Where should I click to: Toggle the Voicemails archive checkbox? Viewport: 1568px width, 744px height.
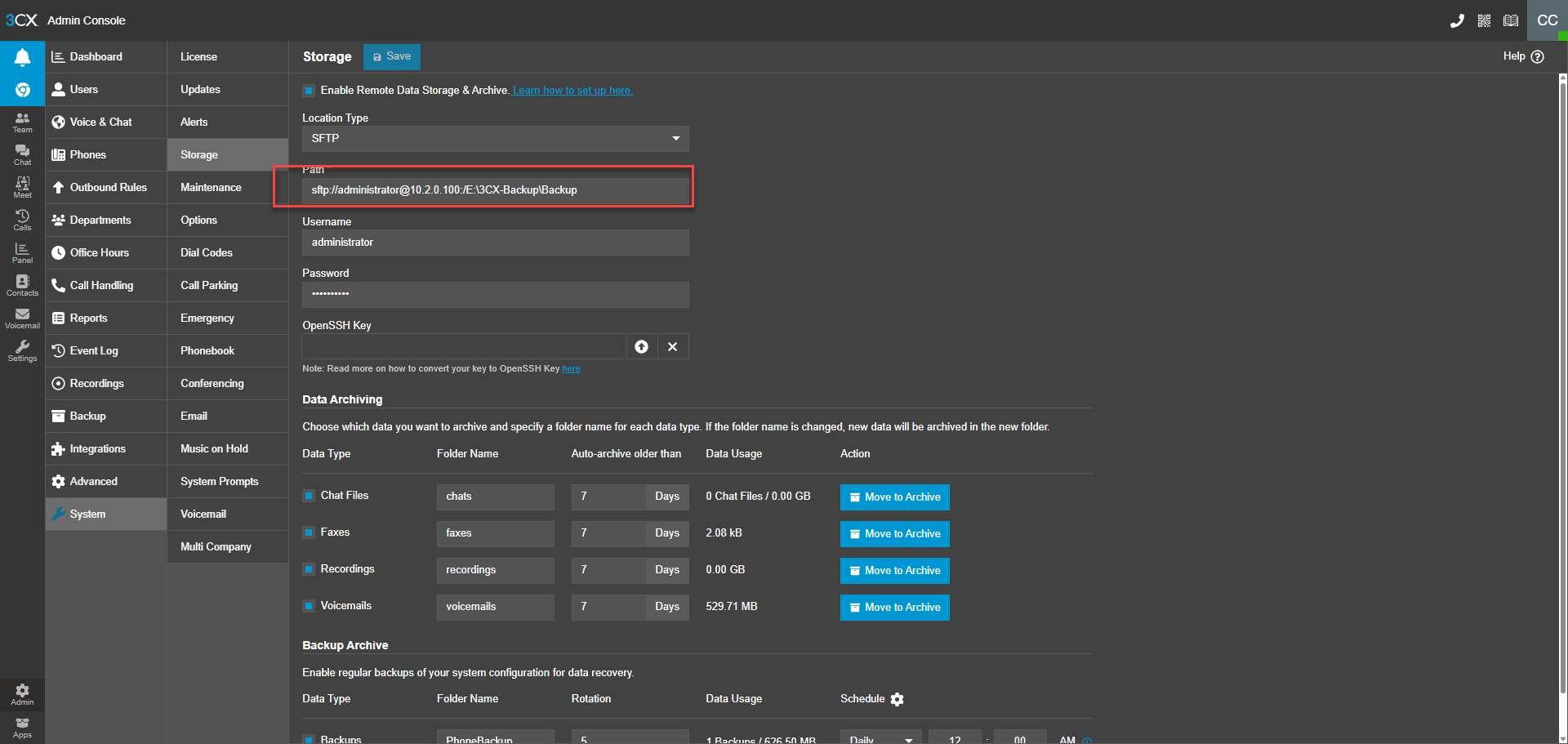pos(309,606)
